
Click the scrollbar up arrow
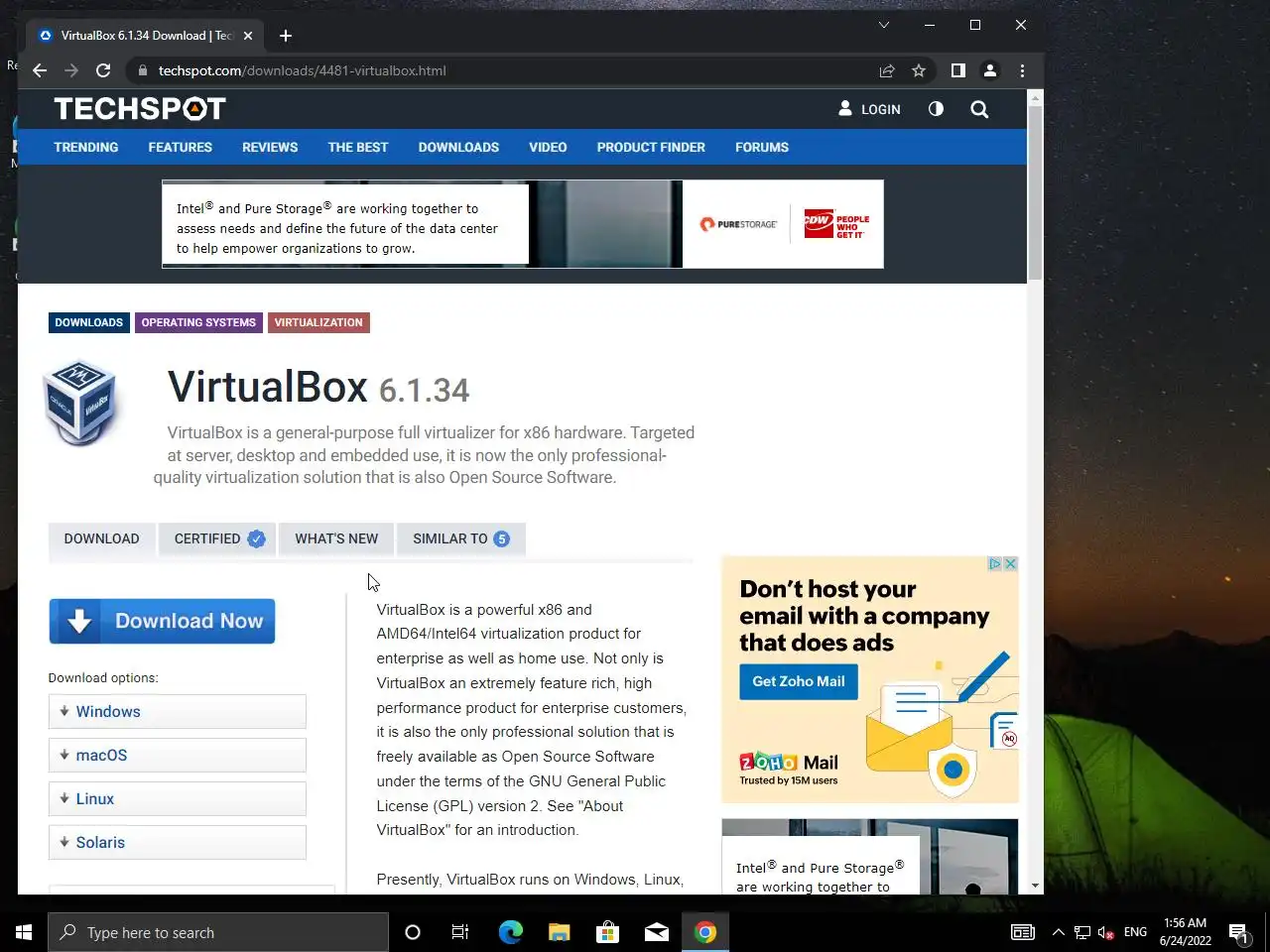click(1035, 97)
